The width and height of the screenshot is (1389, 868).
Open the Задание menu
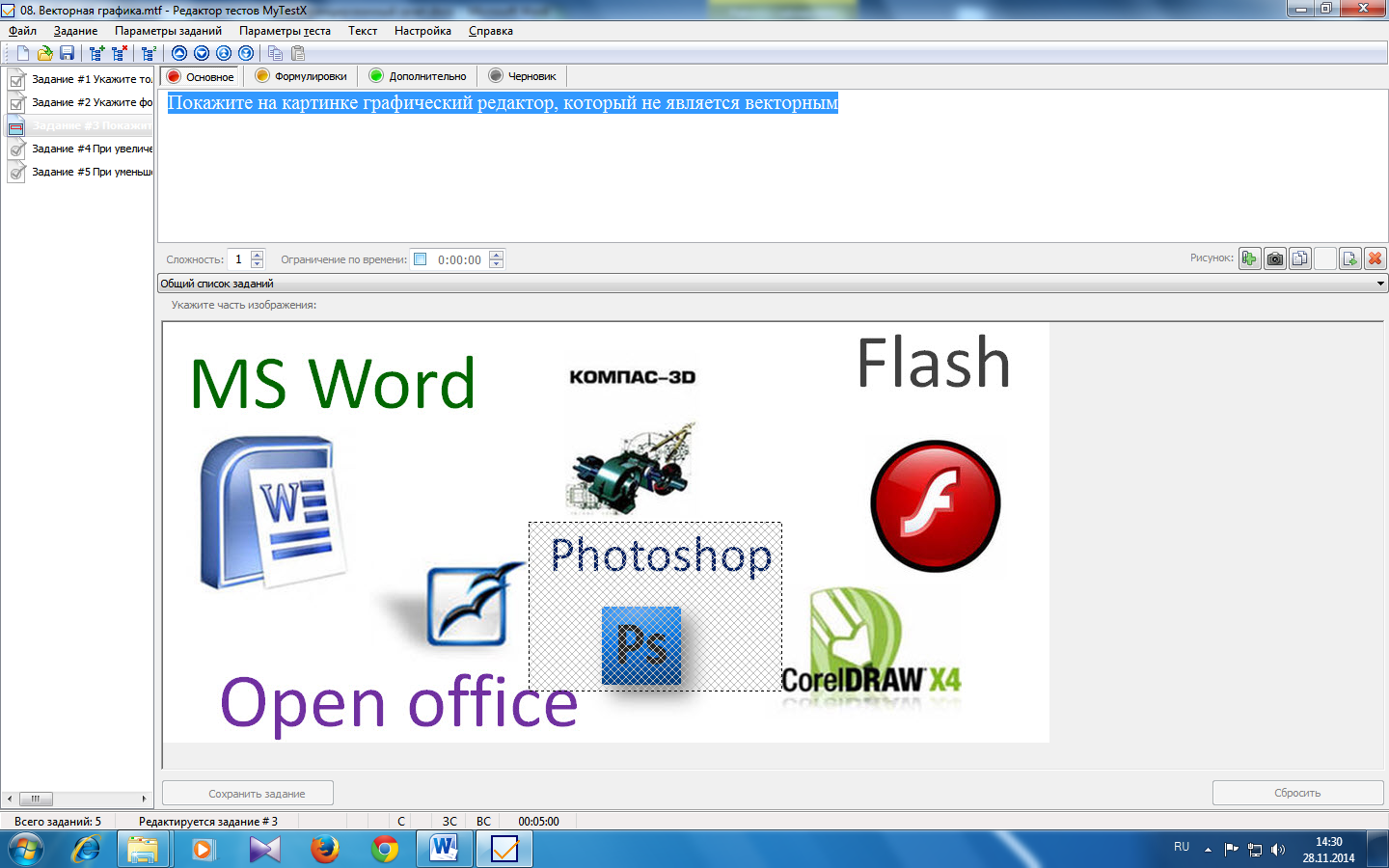click(75, 31)
